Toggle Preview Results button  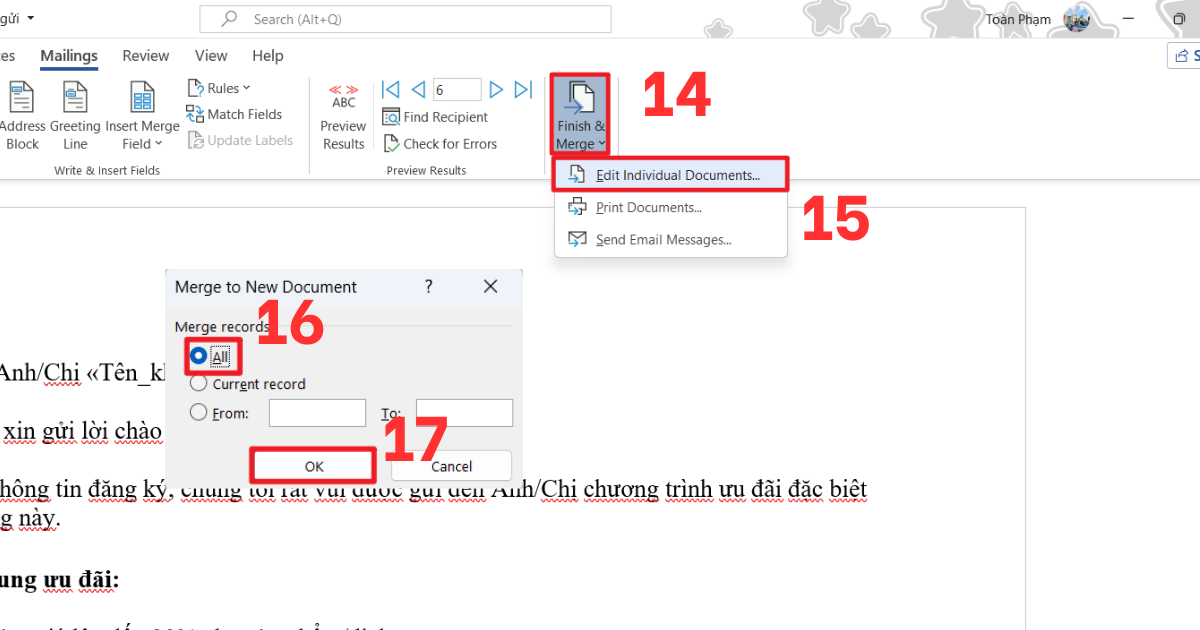click(x=343, y=116)
